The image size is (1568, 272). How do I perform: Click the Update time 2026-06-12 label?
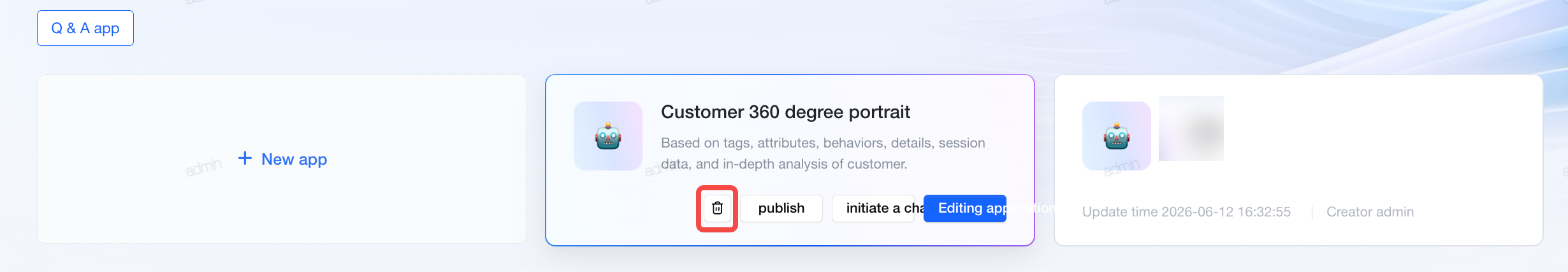pyautogui.click(x=1186, y=212)
